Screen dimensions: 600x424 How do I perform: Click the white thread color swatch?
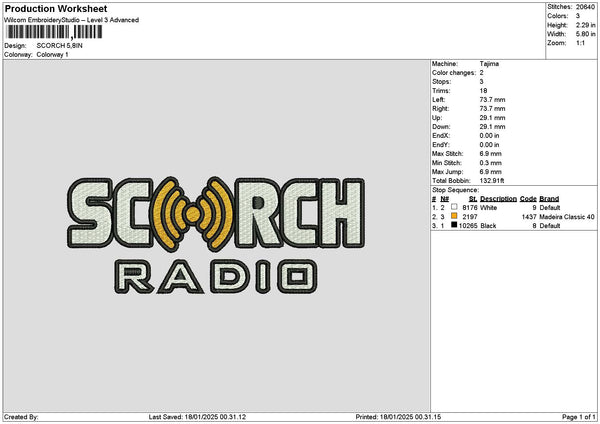tap(454, 207)
